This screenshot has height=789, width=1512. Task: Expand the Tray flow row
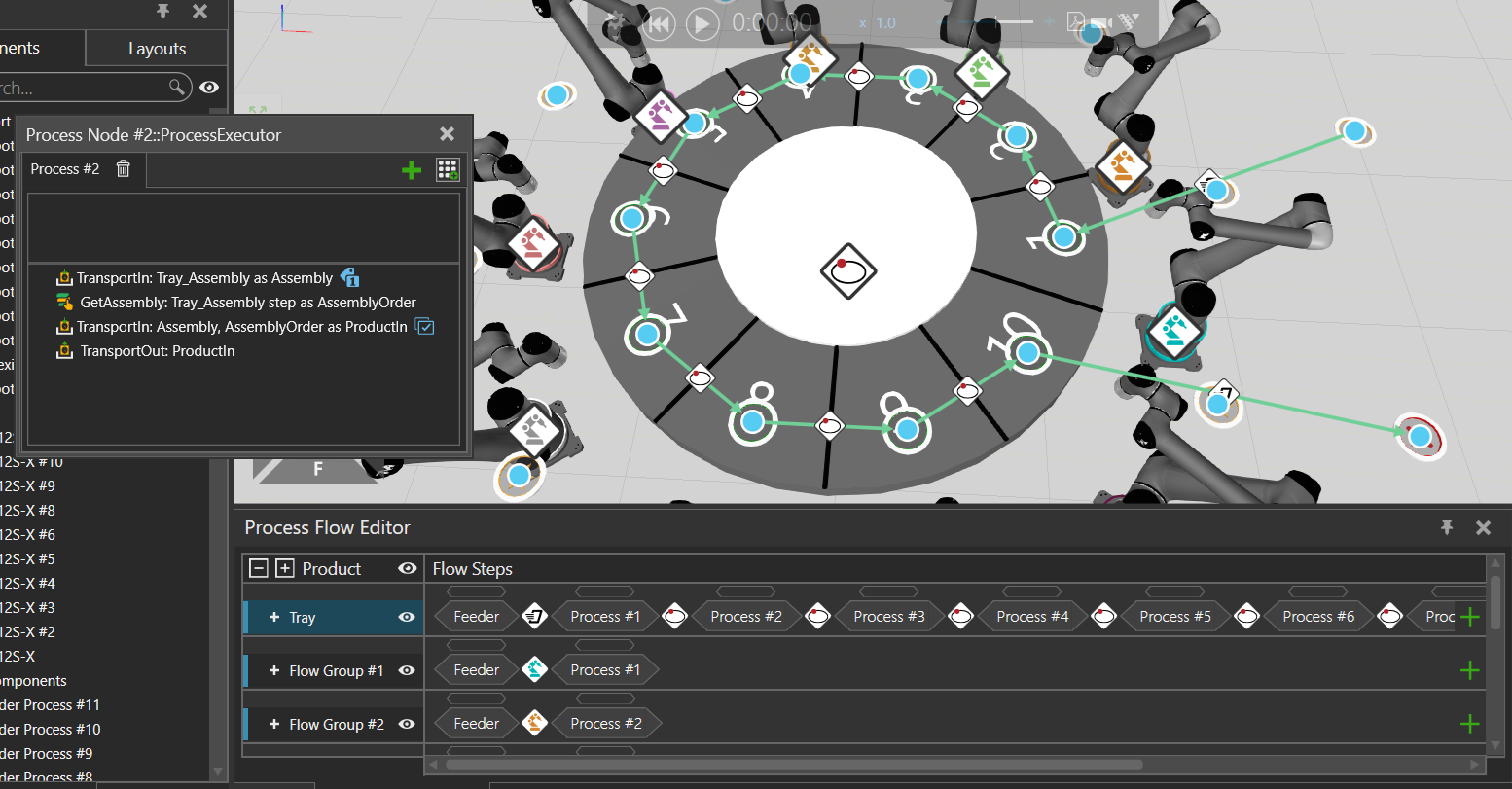pos(274,617)
